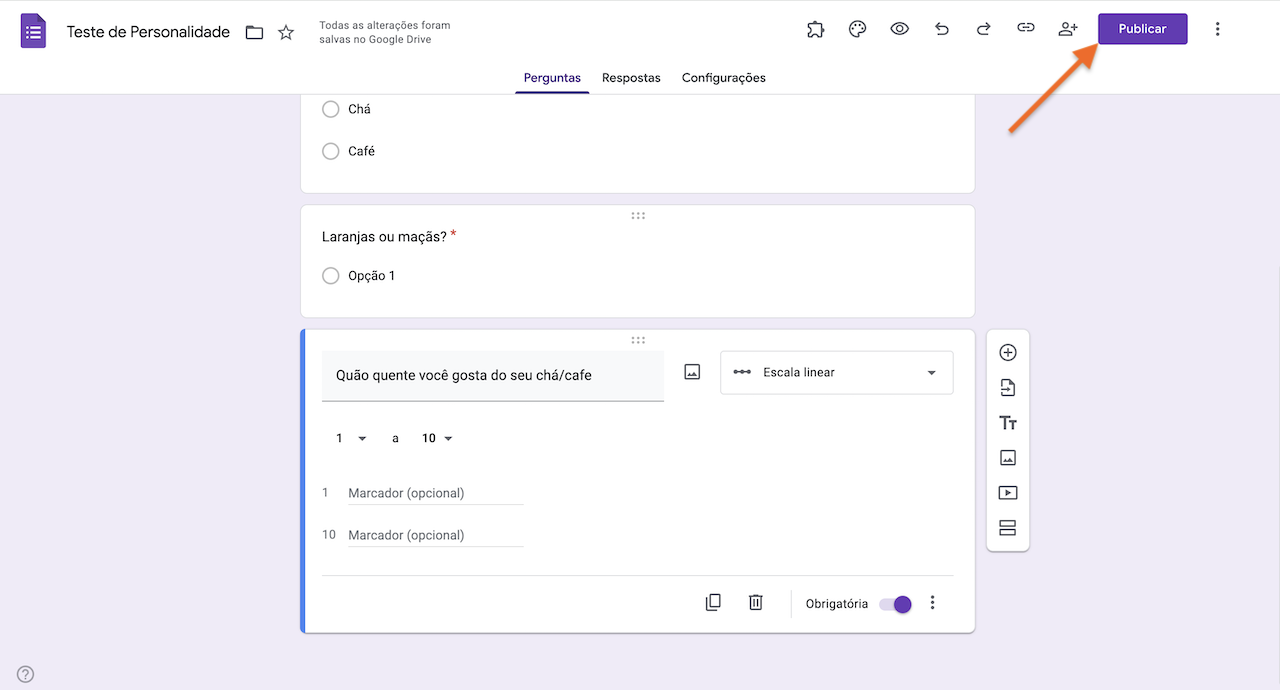This screenshot has height=690, width=1280.
Task: Click the undo arrow icon
Action: pyautogui.click(x=941, y=29)
